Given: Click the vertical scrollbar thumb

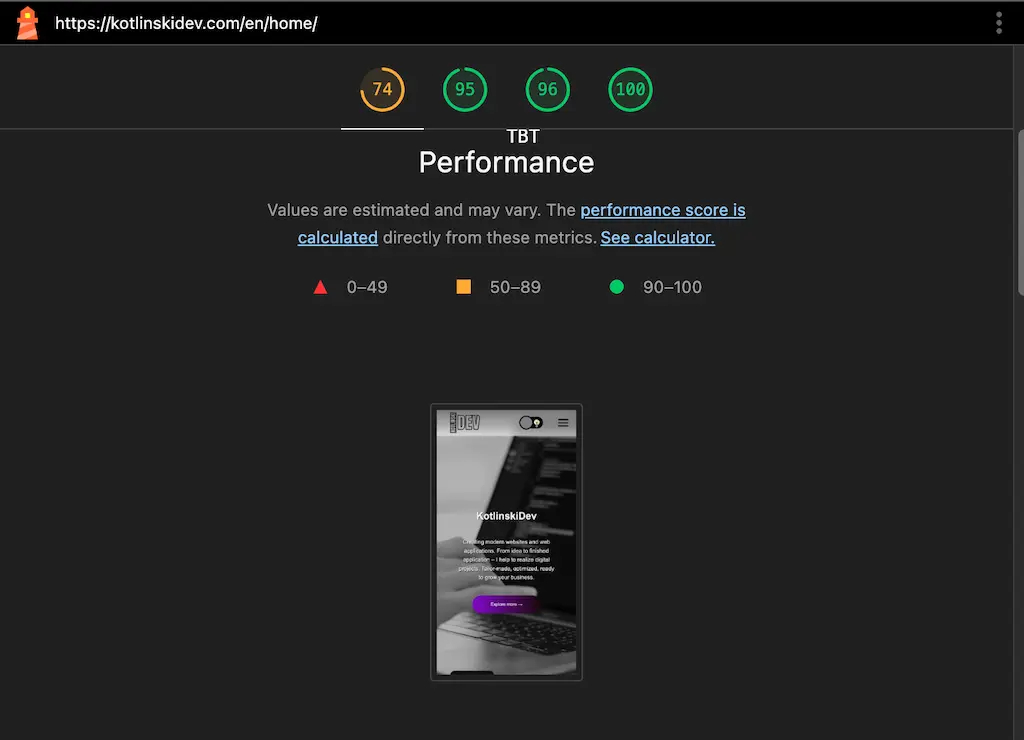Looking at the screenshot, I should click(x=1020, y=213).
